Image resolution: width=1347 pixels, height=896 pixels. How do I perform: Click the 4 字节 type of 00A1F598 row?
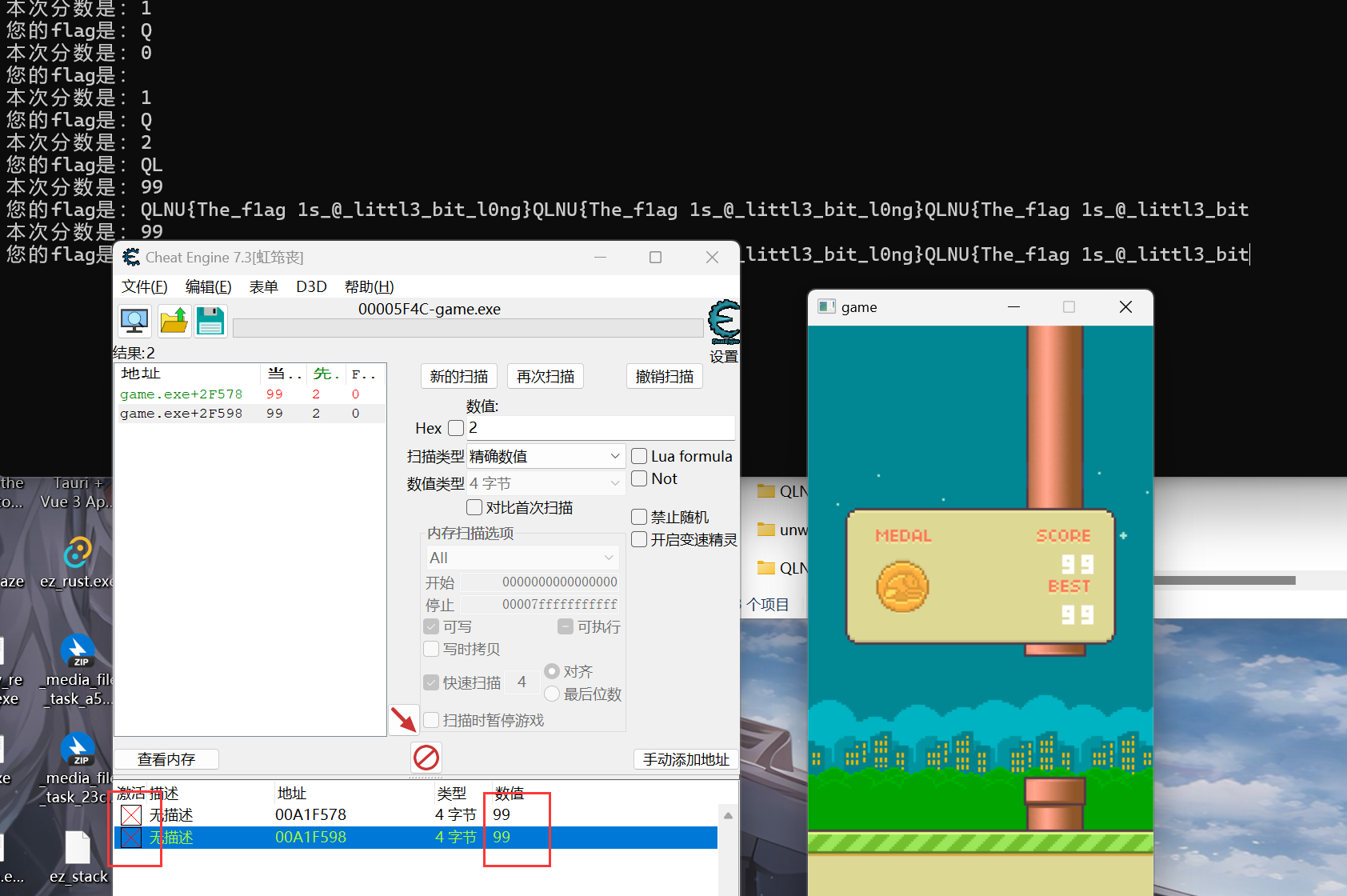click(x=456, y=837)
